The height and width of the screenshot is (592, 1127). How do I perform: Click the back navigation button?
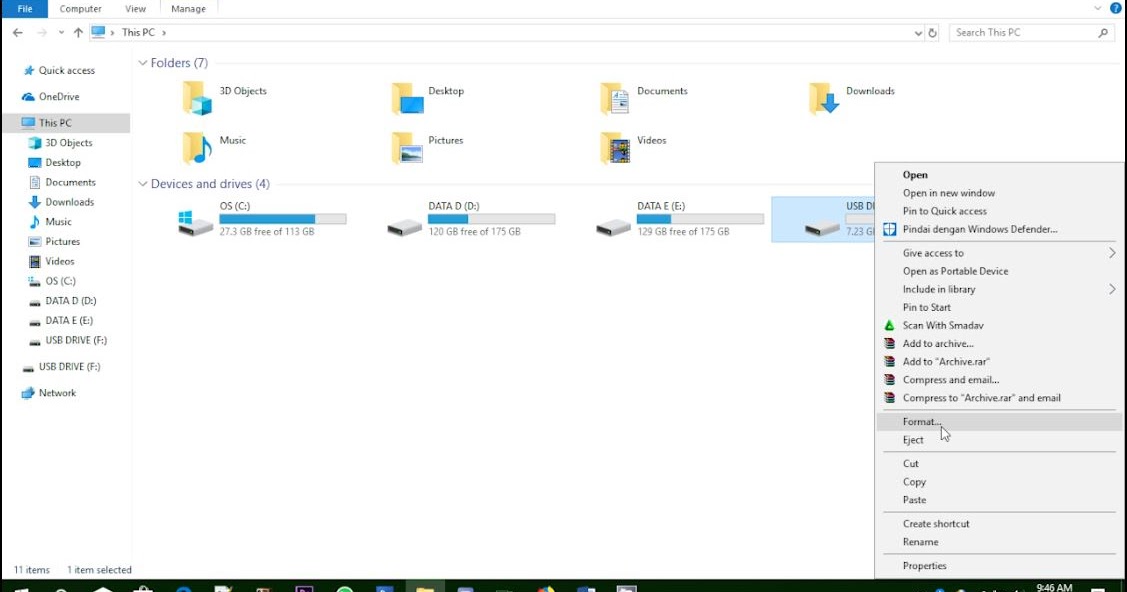17,32
